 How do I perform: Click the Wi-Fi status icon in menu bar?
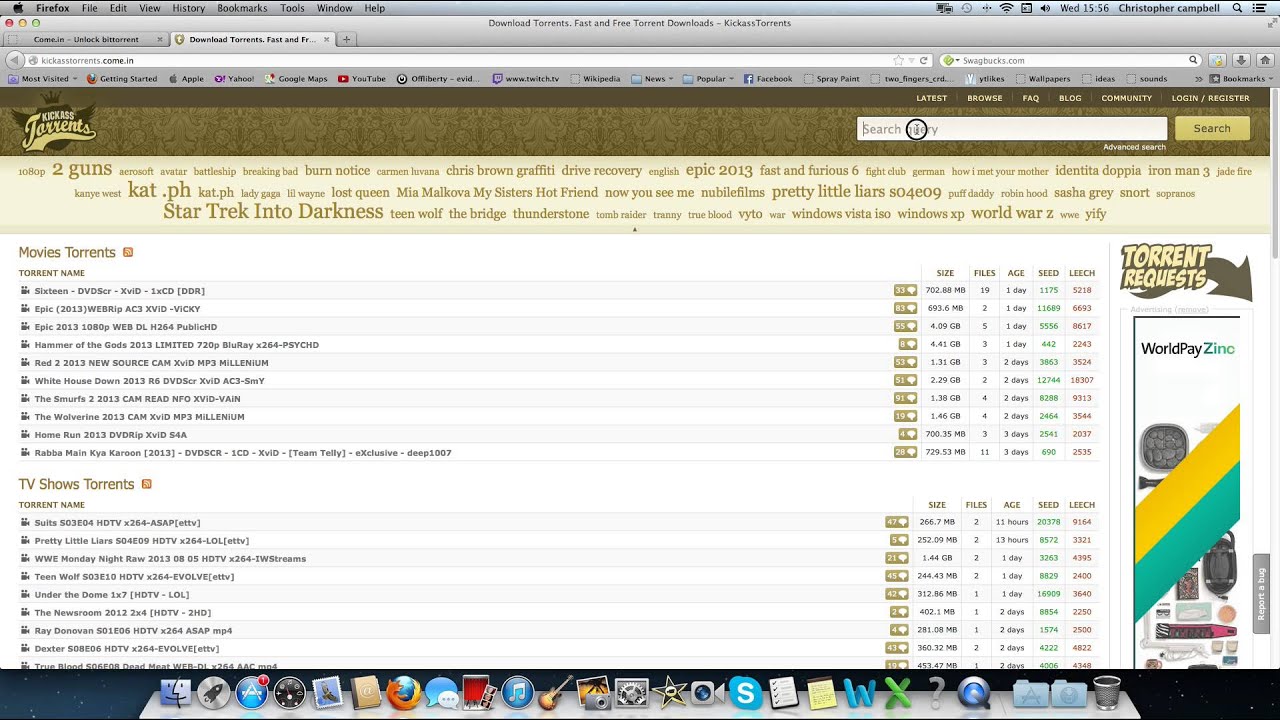[1006, 8]
